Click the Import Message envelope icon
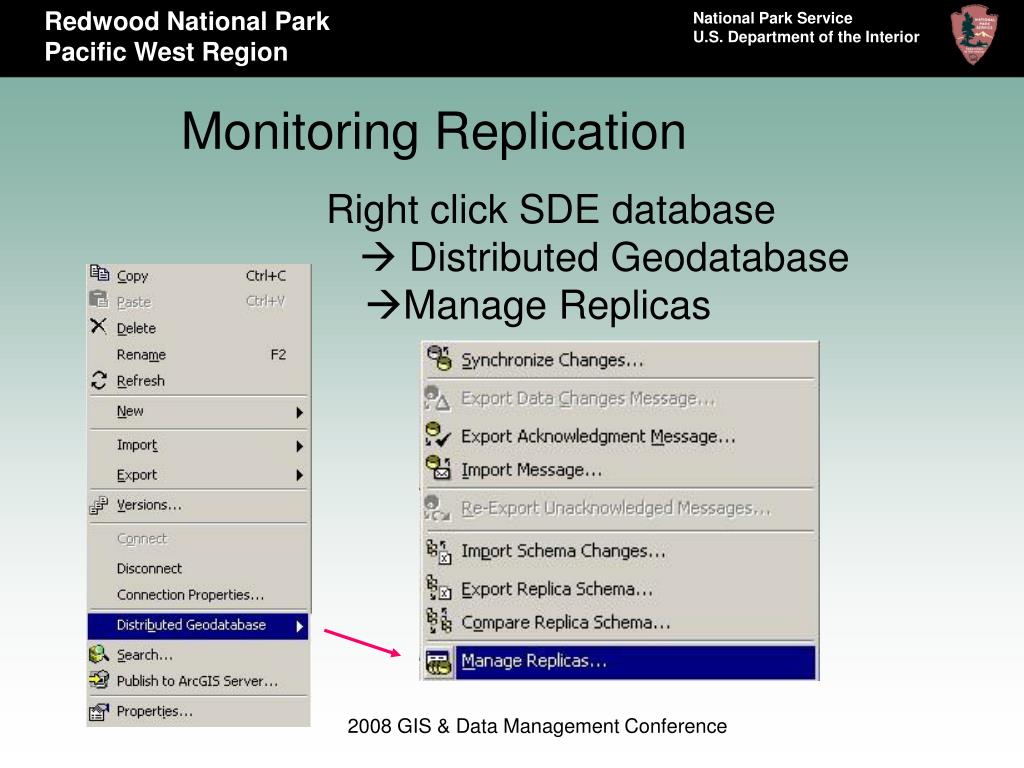Viewport: 1024px width, 768px height. [438, 469]
